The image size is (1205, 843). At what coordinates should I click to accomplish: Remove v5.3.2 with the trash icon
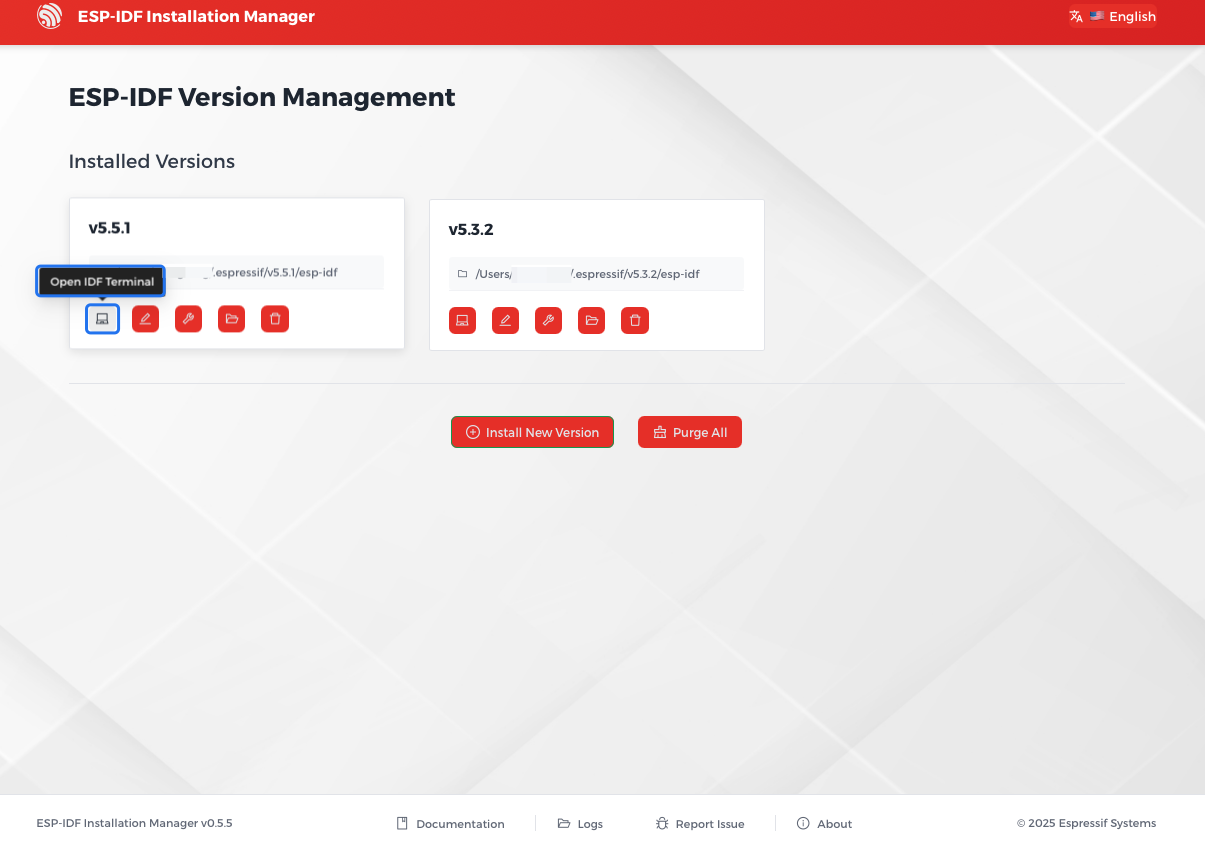[635, 321]
